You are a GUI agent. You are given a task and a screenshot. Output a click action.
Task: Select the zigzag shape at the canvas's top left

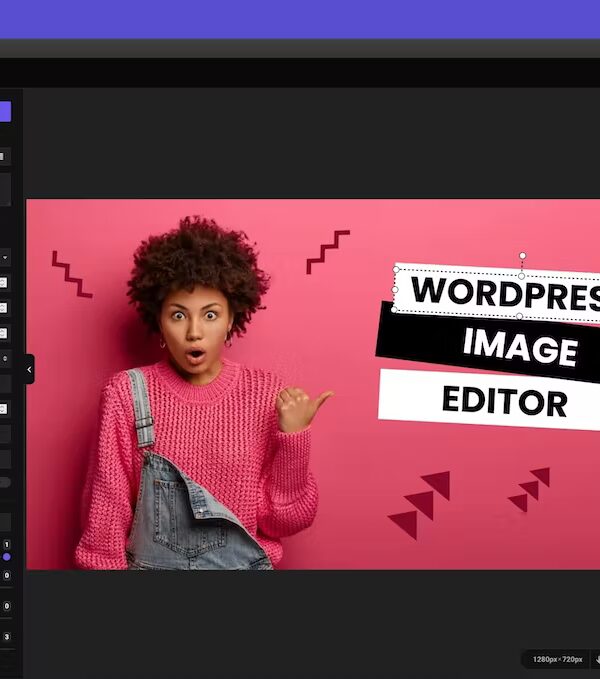click(x=71, y=274)
